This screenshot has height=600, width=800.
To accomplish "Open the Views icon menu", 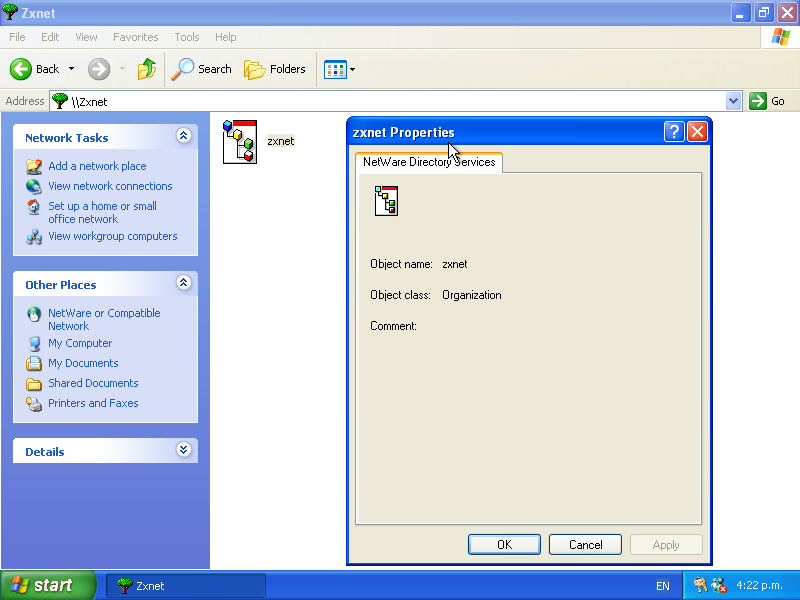I will pyautogui.click(x=335, y=69).
